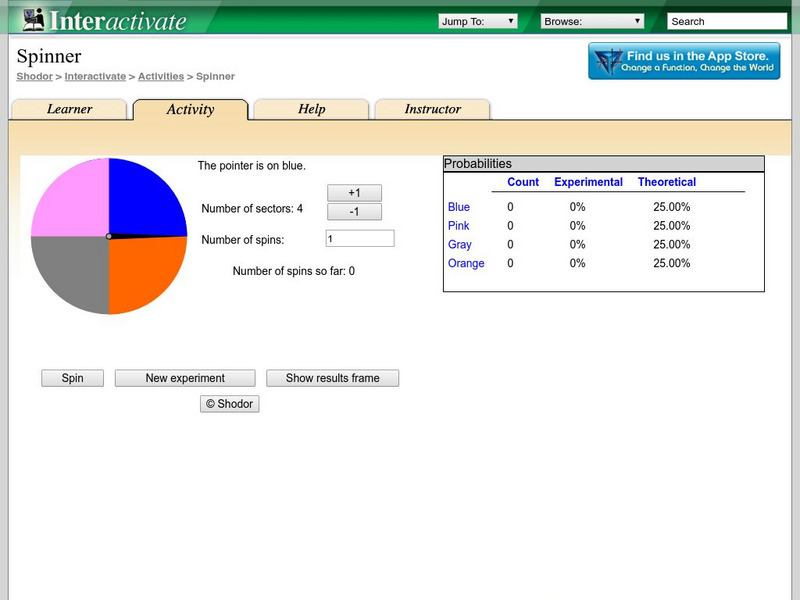
Task: Click the App Store banner
Action: 684,61
